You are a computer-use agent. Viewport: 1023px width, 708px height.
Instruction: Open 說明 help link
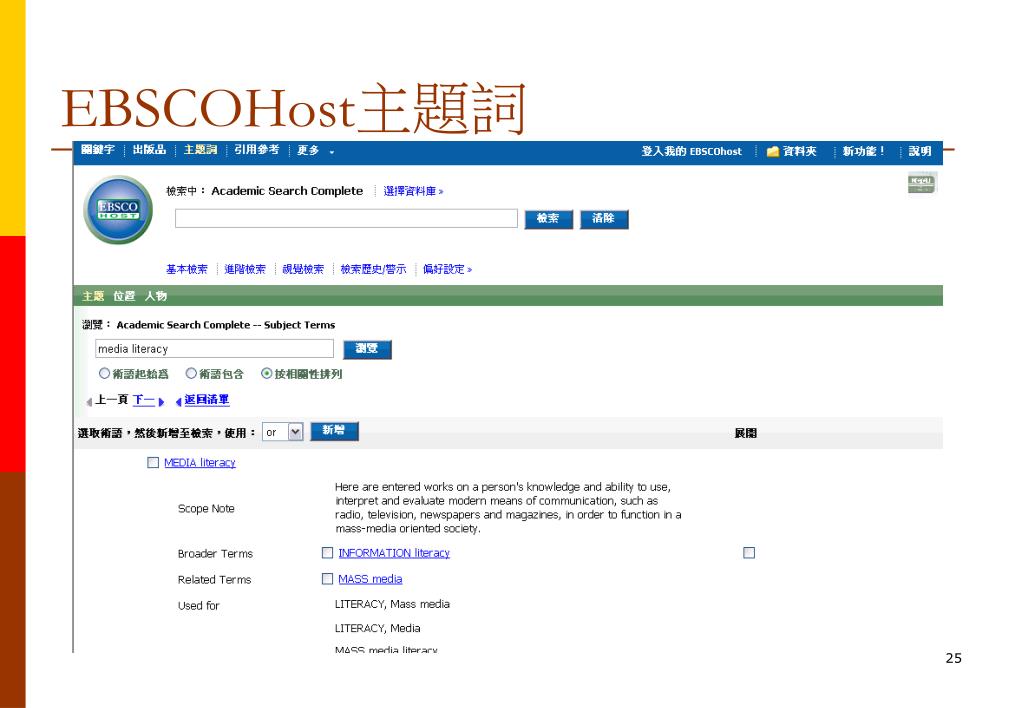(x=920, y=151)
